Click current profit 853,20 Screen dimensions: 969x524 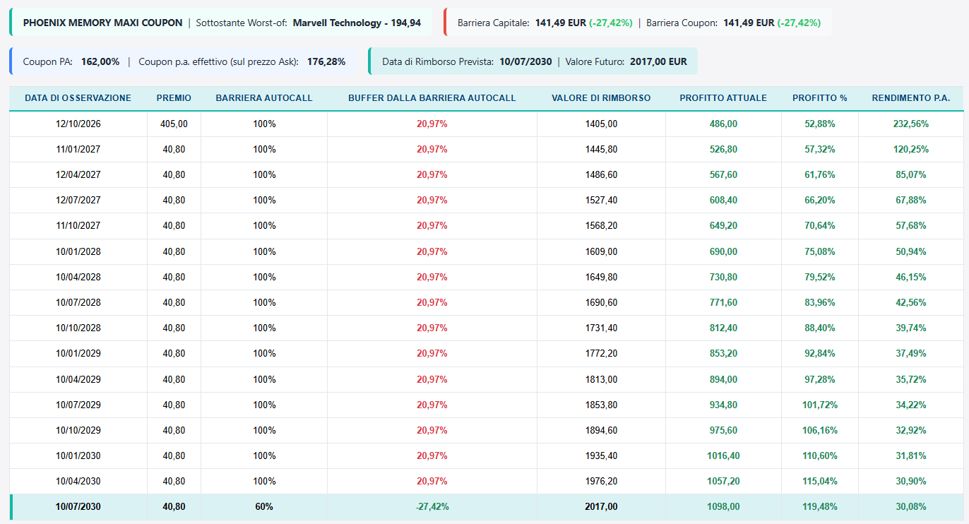723,353
